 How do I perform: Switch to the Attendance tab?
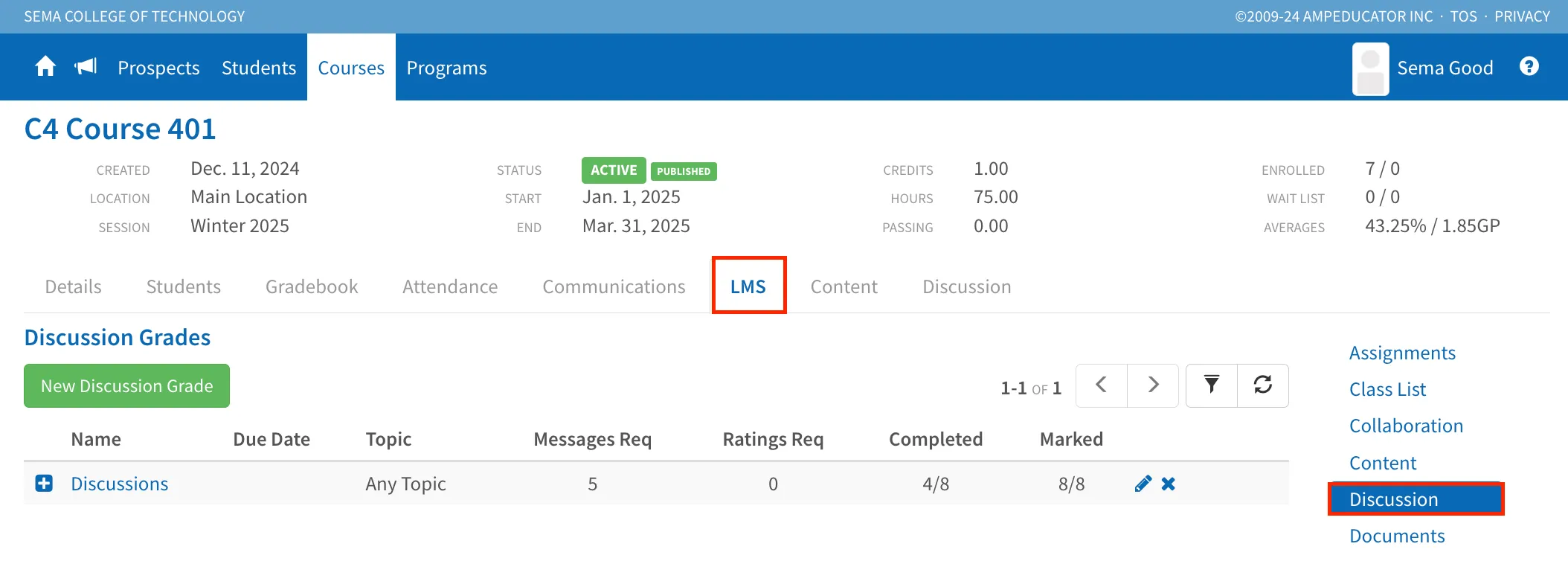coord(450,286)
